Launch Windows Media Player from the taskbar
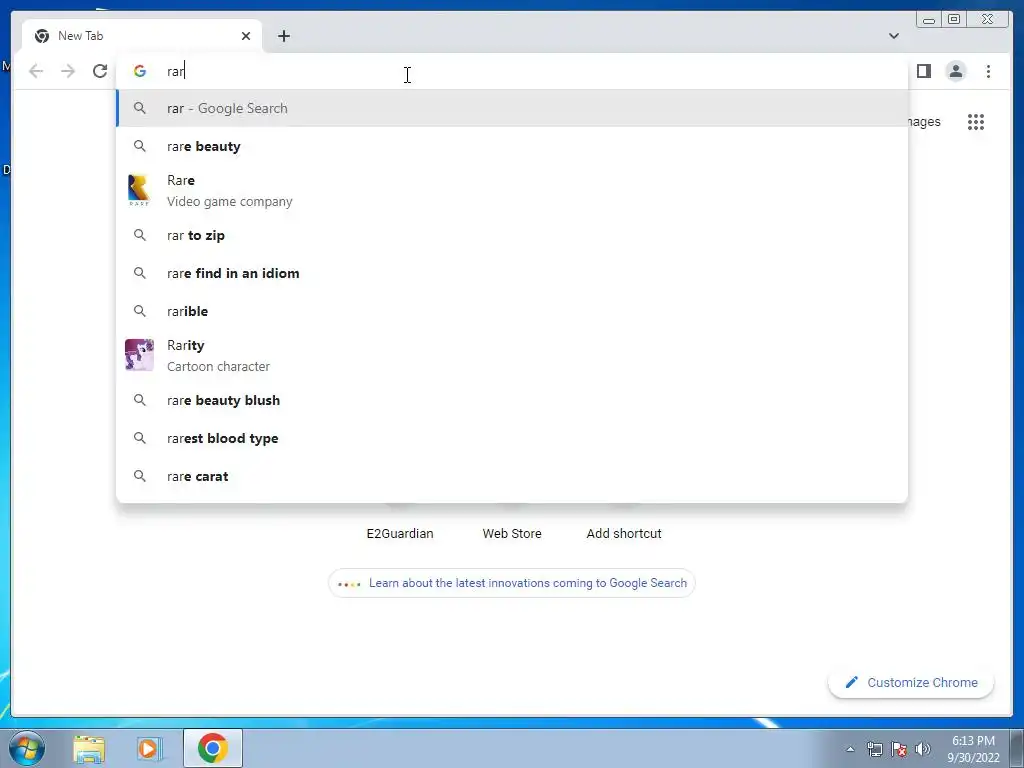This screenshot has height=768, width=1024. click(x=148, y=748)
